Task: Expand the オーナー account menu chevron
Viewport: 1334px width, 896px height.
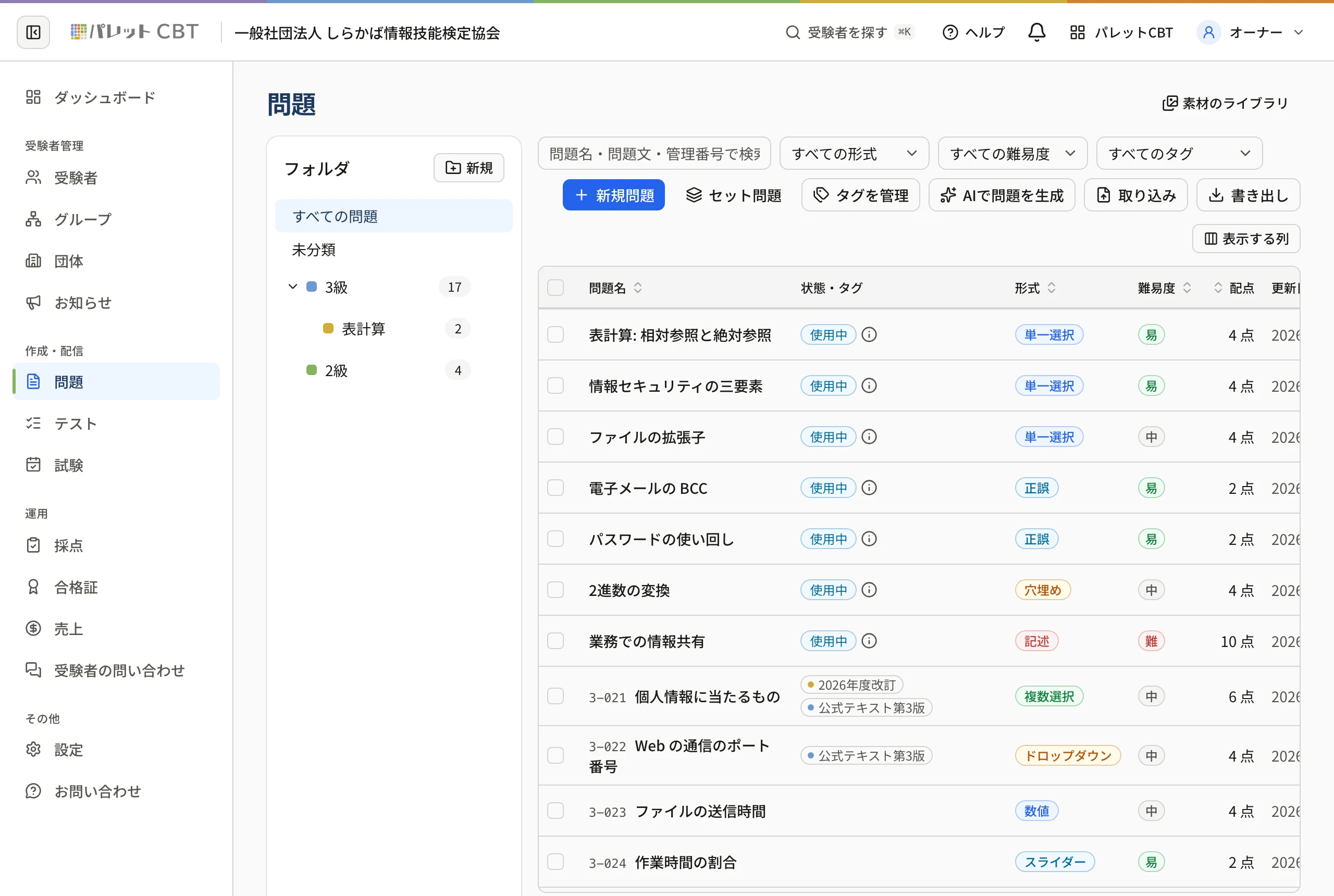Action: tap(1299, 33)
